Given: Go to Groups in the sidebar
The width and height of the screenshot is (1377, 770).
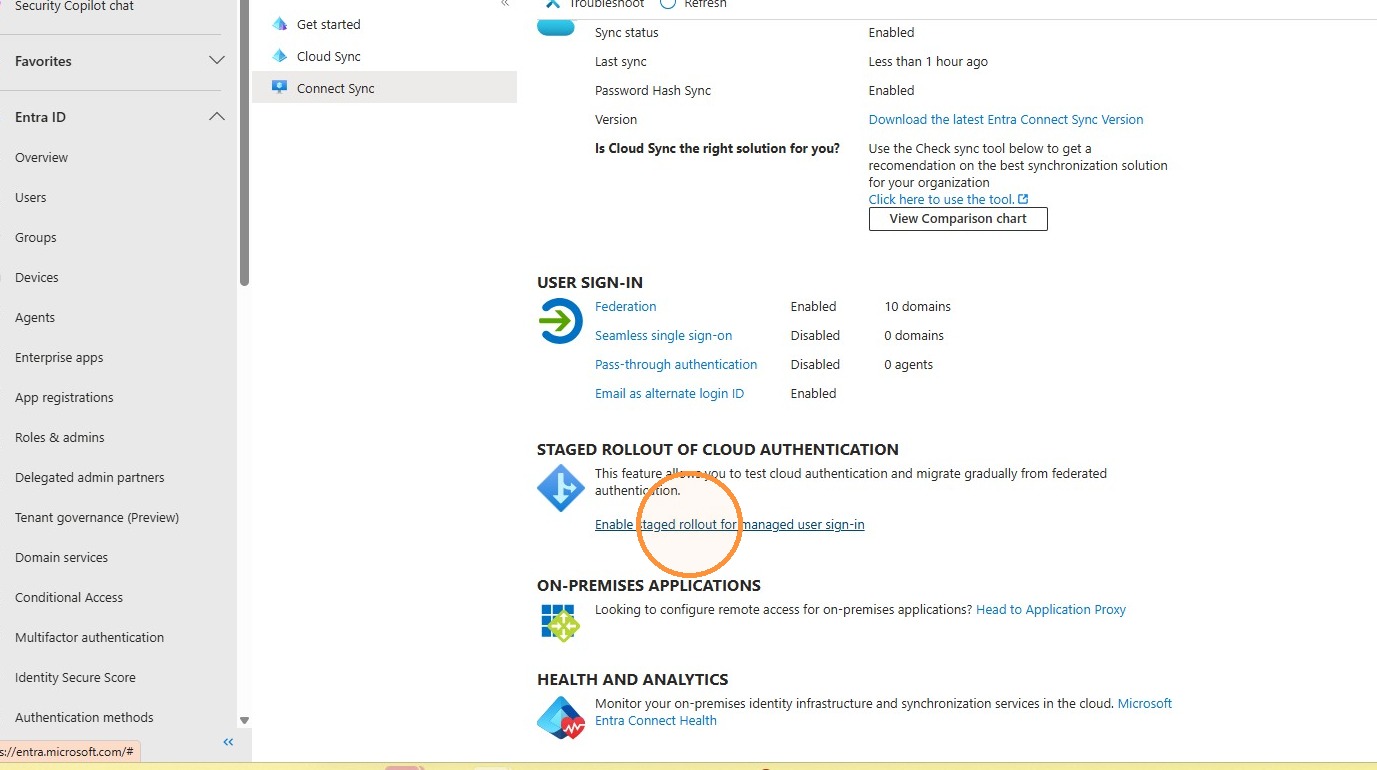Looking at the screenshot, I should click(x=35, y=237).
